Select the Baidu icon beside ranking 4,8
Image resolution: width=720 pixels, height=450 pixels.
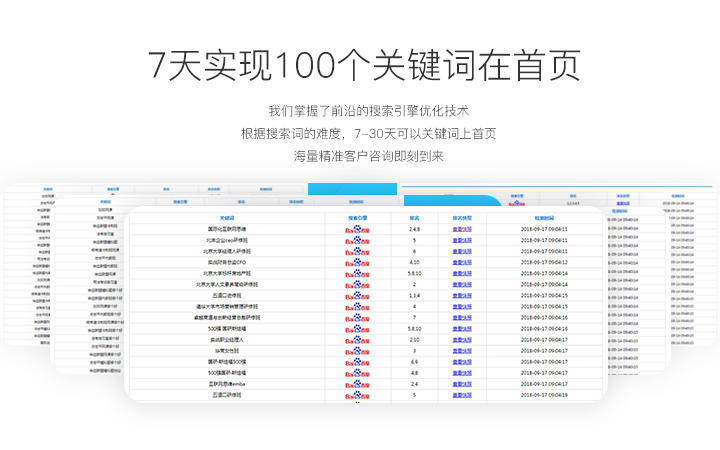point(357,372)
